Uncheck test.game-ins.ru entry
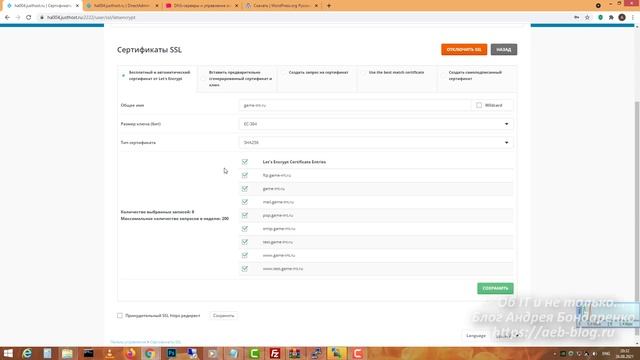This screenshot has width=640, height=360. (x=244, y=242)
